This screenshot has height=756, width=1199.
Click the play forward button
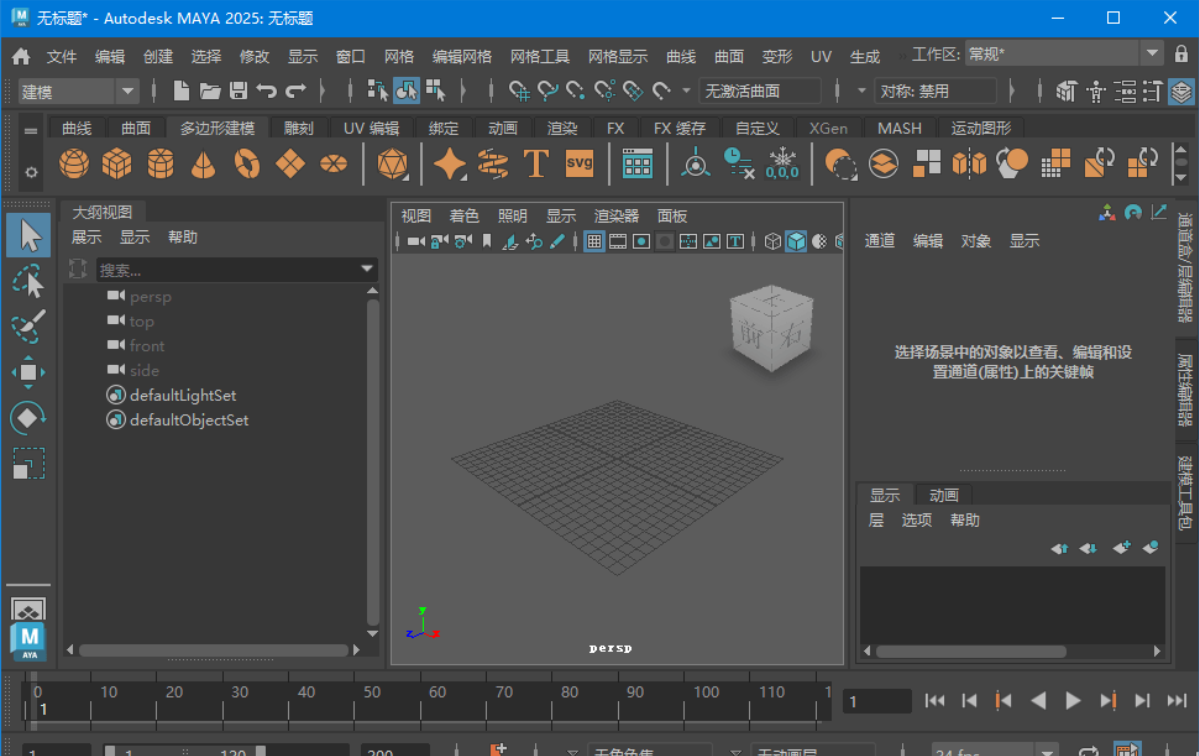pyautogui.click(x=1073, y=701)
